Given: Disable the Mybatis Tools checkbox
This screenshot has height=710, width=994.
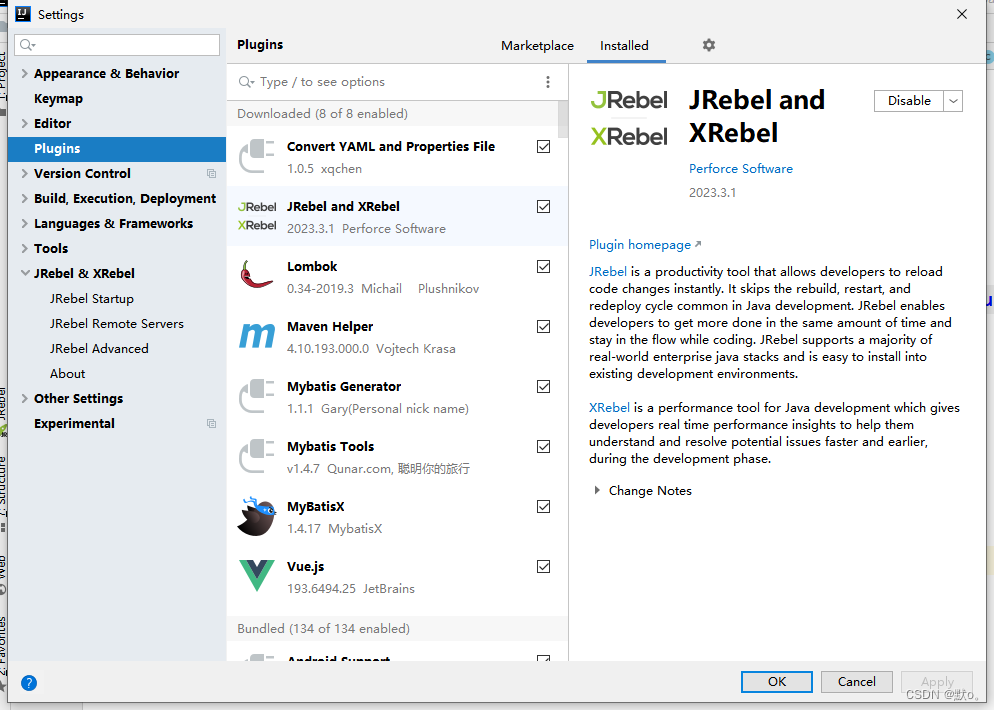Looking at the screenshot, I should coord(543,446).
